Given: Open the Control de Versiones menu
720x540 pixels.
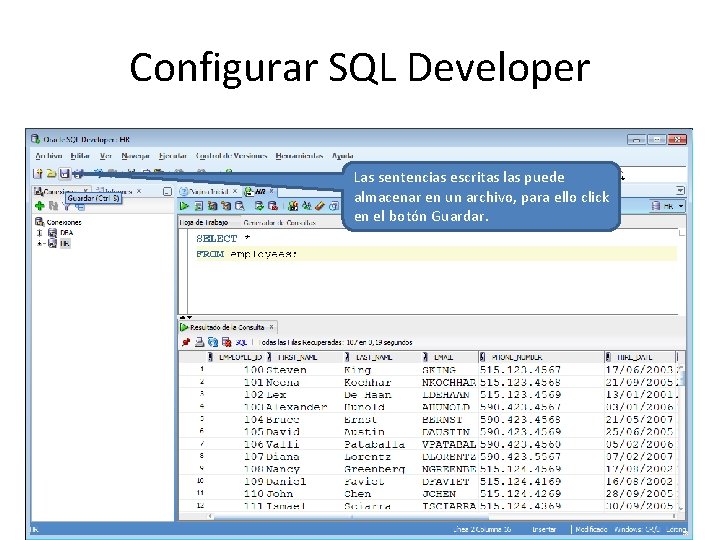Looking at the screenshot, I should (231, 156).
